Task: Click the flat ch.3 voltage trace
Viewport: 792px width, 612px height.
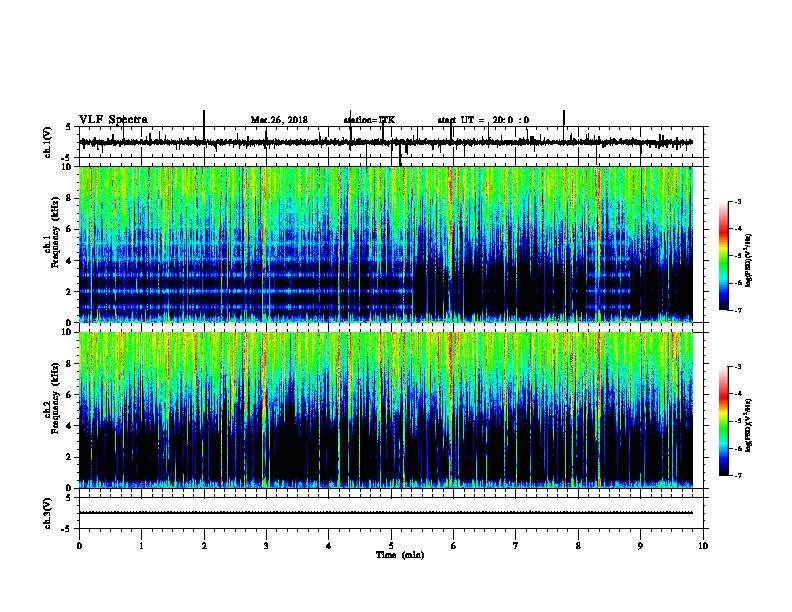Action: pos(386,513)
